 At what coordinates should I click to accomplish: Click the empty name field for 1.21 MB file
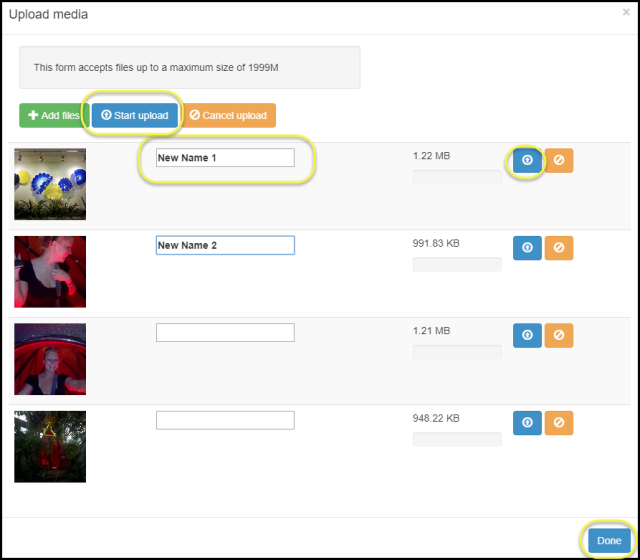[x=225, y=333]
